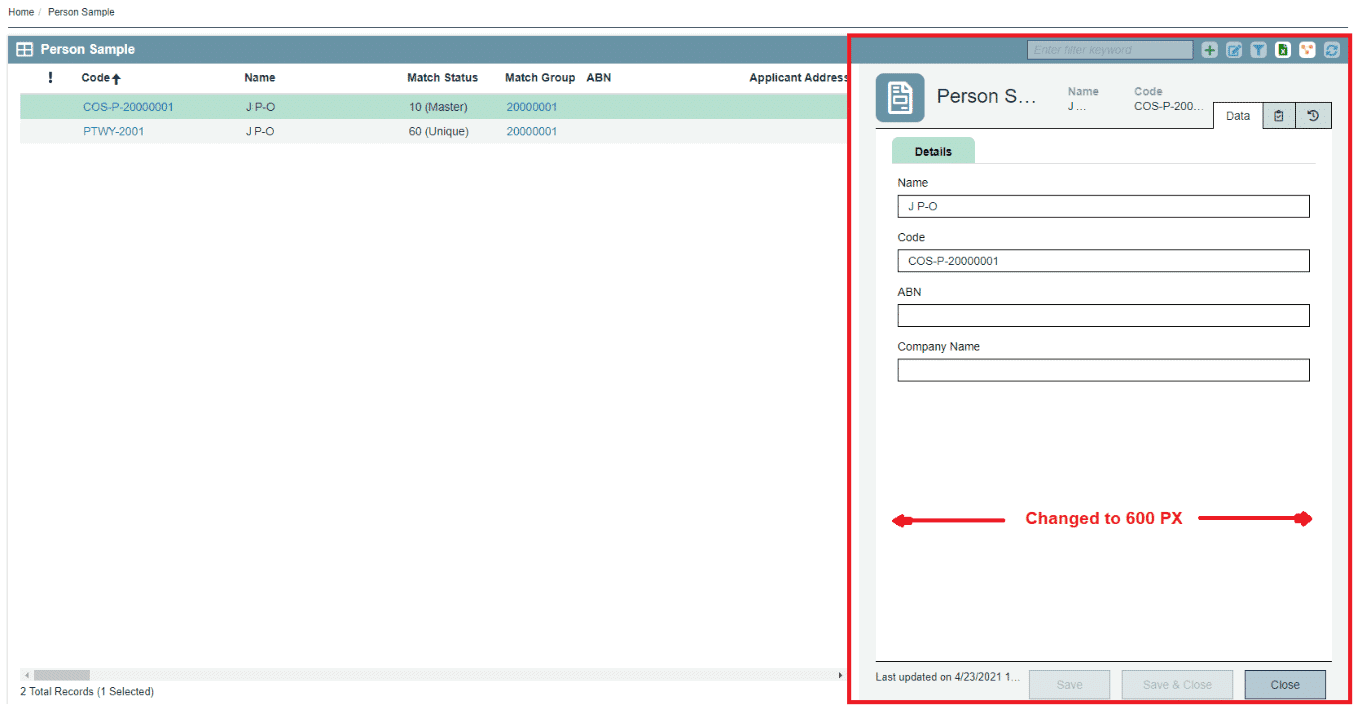Click the filter keyword input field
The height and width of the screenshot is (714, 1362).
pyautogui.click(x=1110, y=50)
